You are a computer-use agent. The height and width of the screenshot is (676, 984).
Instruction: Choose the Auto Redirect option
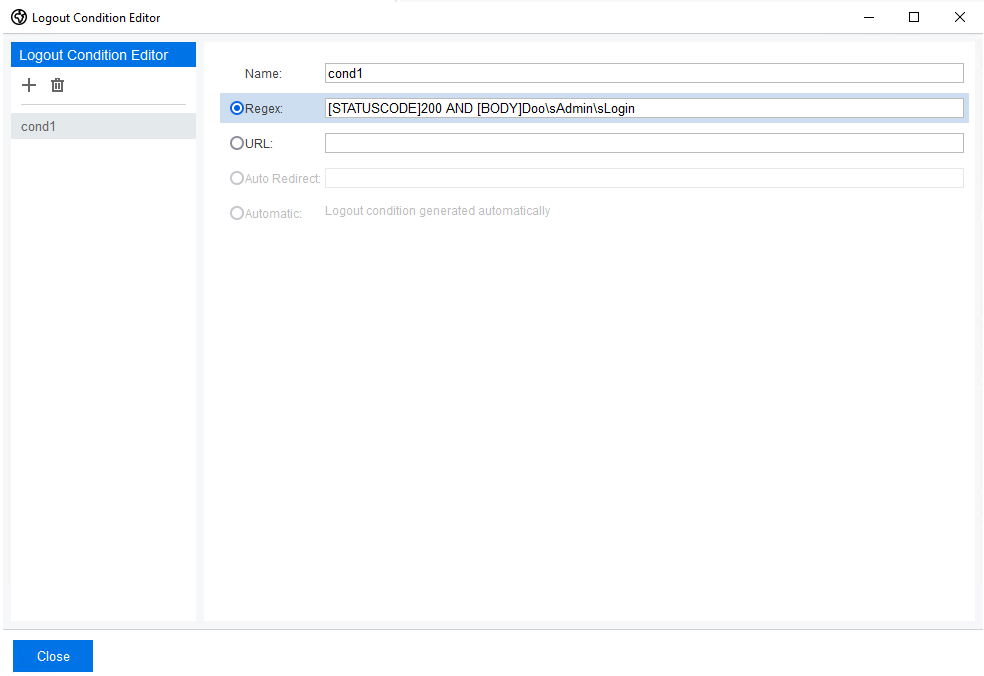coord(236,178)
